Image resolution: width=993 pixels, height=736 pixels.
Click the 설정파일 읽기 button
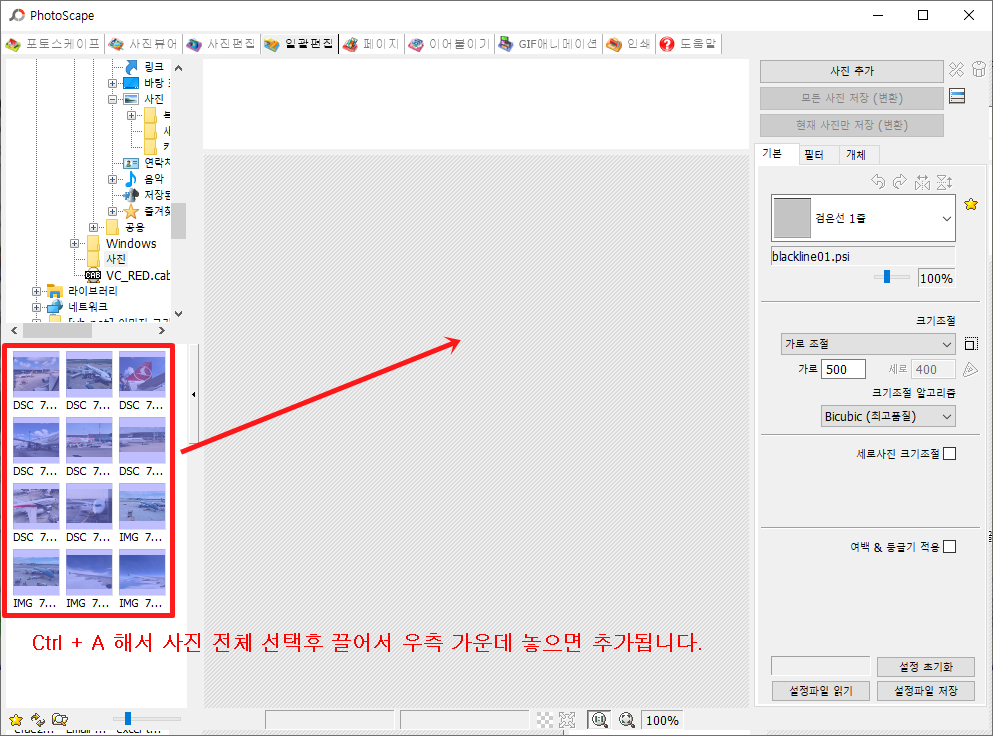[821, 691]
